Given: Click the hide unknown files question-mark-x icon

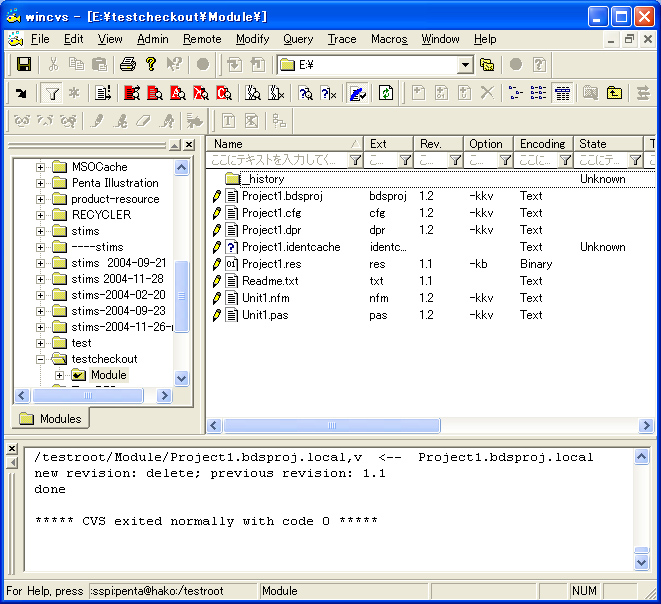Looking at the screenshot, I should [x=328, y=93].
